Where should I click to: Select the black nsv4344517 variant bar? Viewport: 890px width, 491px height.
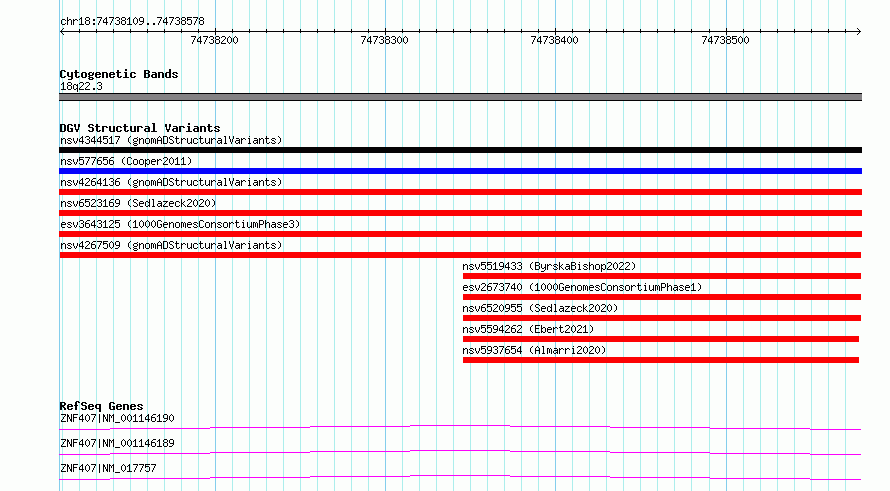(460, 150)
